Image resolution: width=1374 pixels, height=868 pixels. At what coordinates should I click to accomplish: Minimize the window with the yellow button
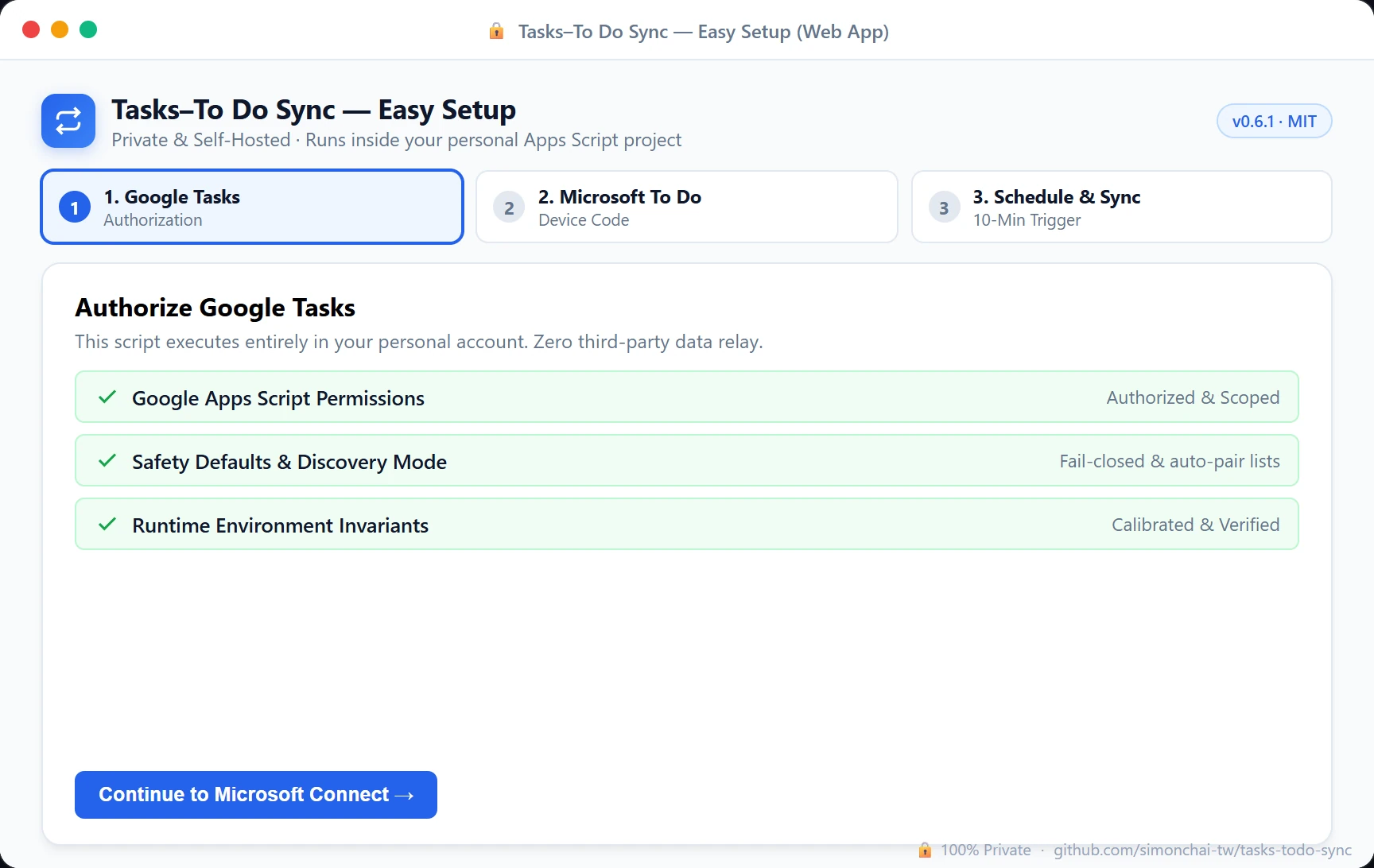pyautogui.click(x=60, y=29)
